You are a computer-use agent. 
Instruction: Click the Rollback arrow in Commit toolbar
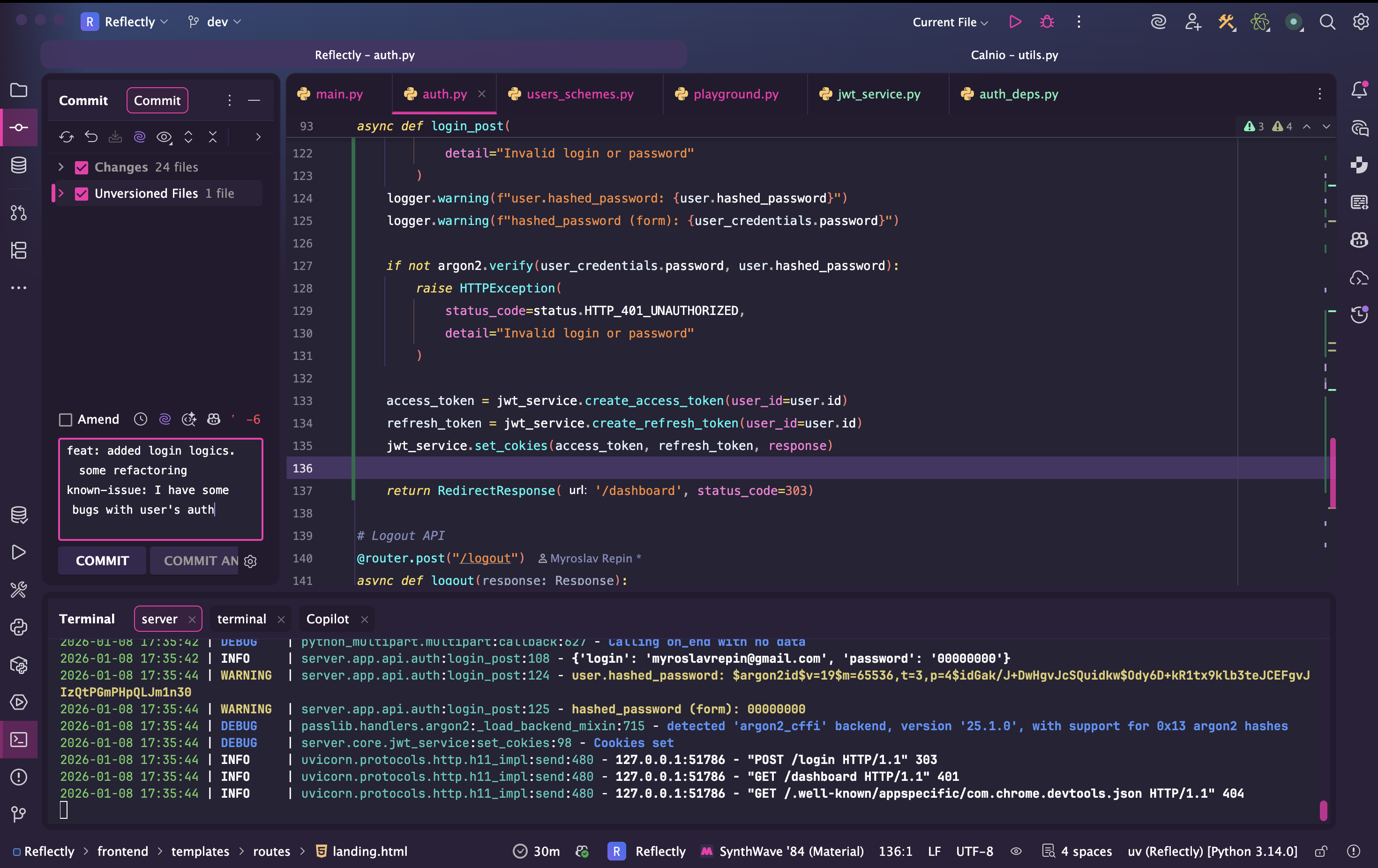pyautogui.click(x=91, y=137)
